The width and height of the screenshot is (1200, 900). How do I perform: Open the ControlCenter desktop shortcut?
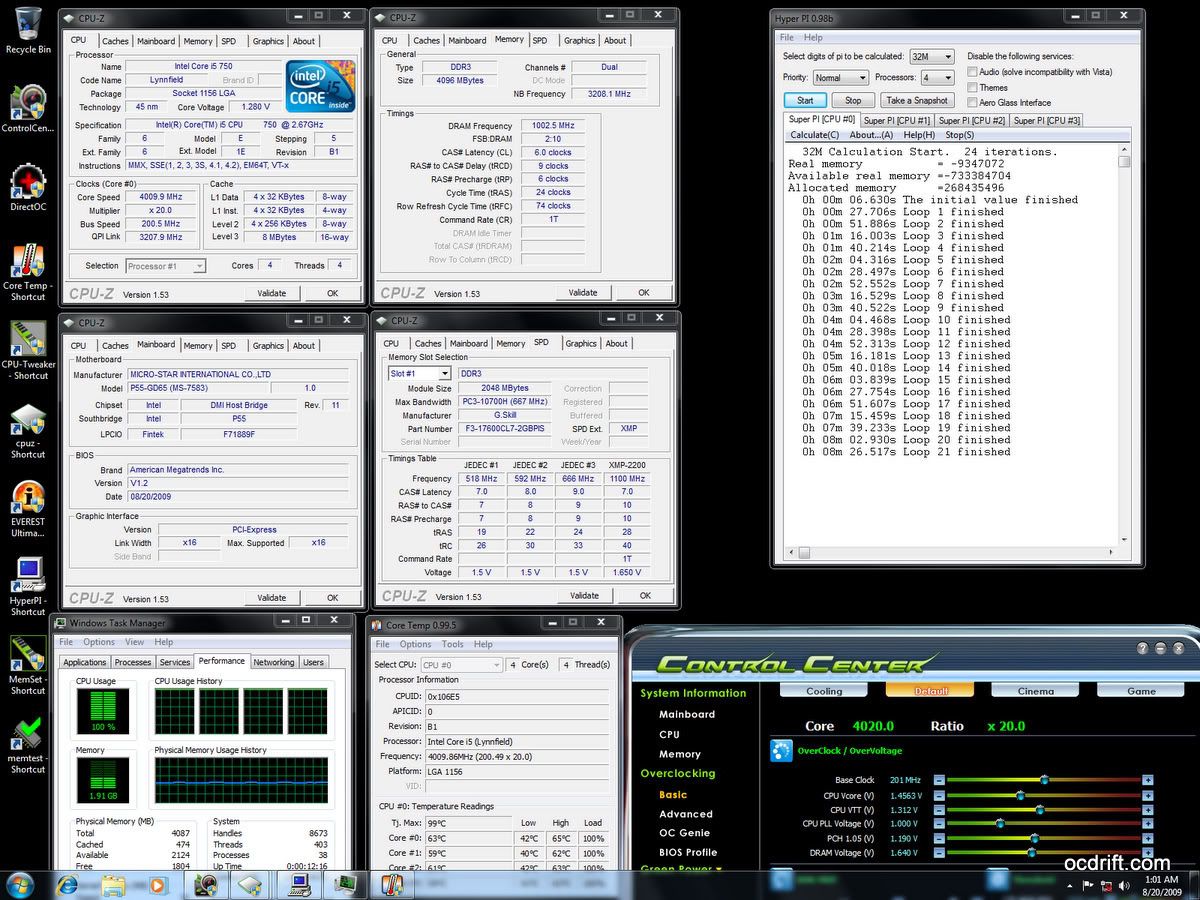point(28,104)
